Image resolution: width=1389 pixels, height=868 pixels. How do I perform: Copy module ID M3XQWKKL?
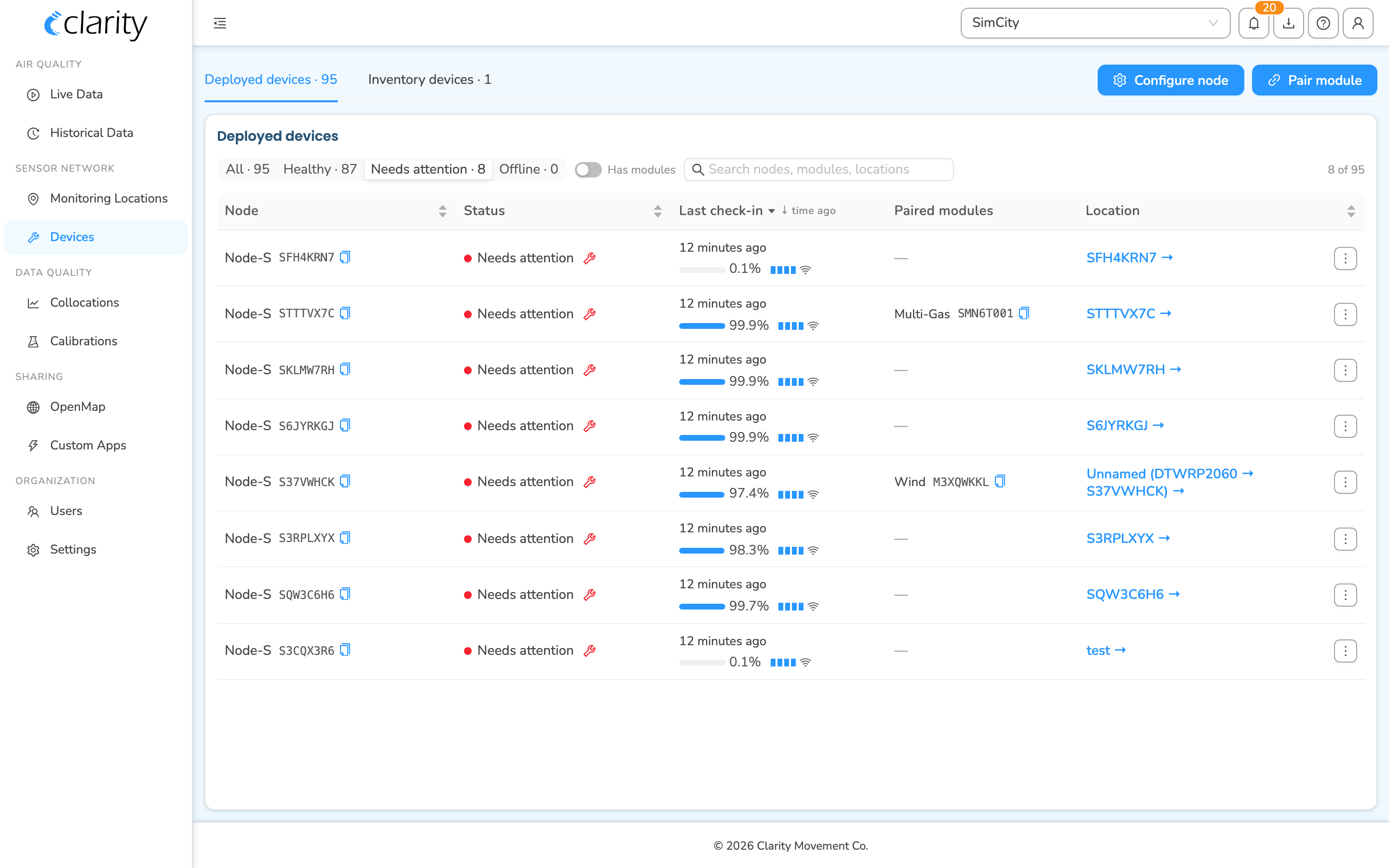pos(1000,481)
